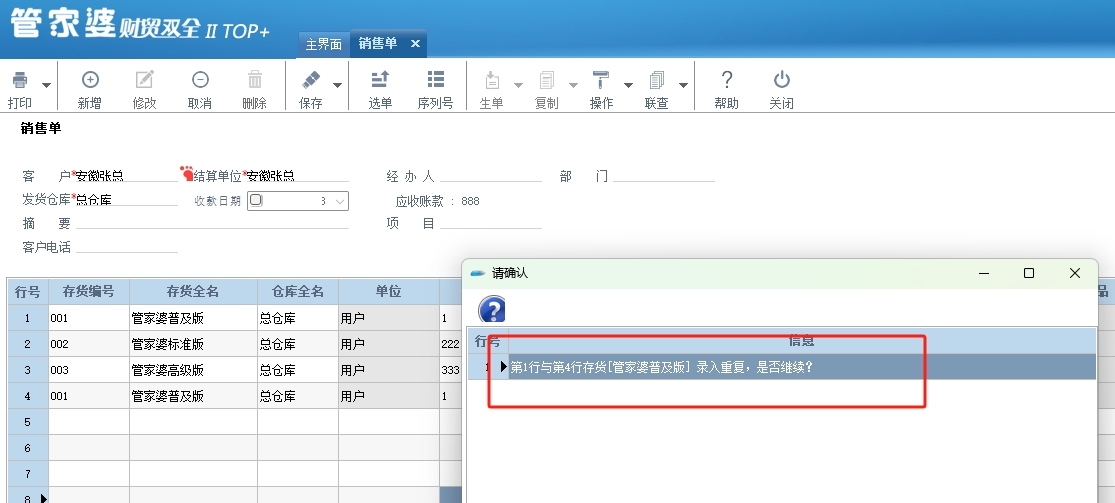The image size is (1115, 503).
Task: Click the 信息 column header in dialog
Action: 802,341
